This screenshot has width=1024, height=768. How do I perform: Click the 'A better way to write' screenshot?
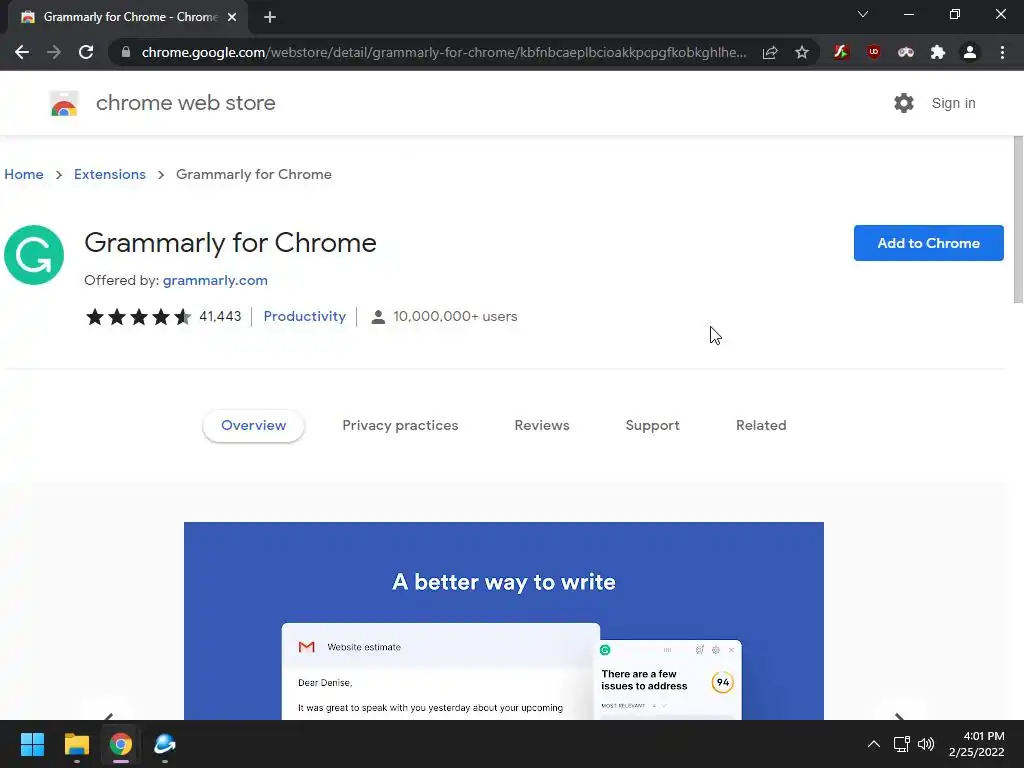[x=504, y=620]
